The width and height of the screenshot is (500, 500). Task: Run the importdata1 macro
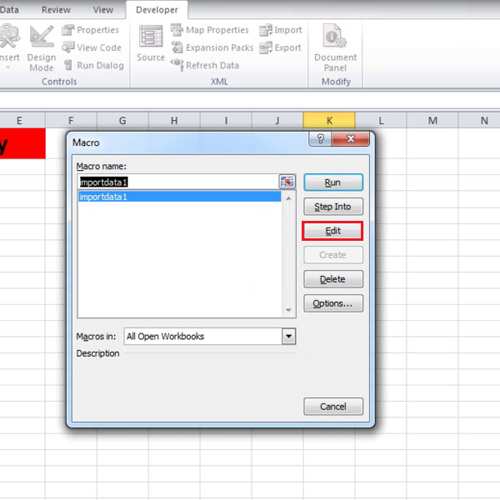[333, 182]
